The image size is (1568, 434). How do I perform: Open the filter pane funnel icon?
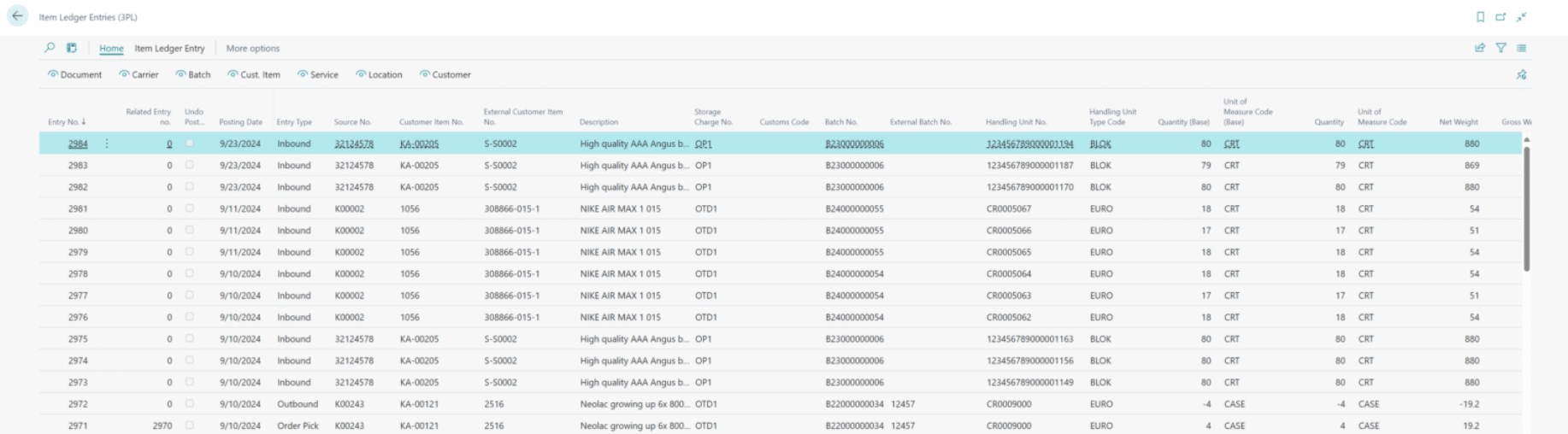pyautogui.click(x=1500, y=48)
